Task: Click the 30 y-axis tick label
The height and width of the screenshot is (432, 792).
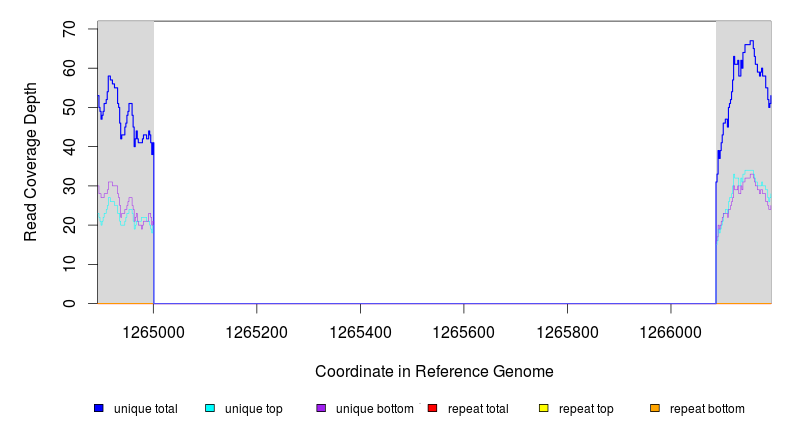Action: coord(71,186)
